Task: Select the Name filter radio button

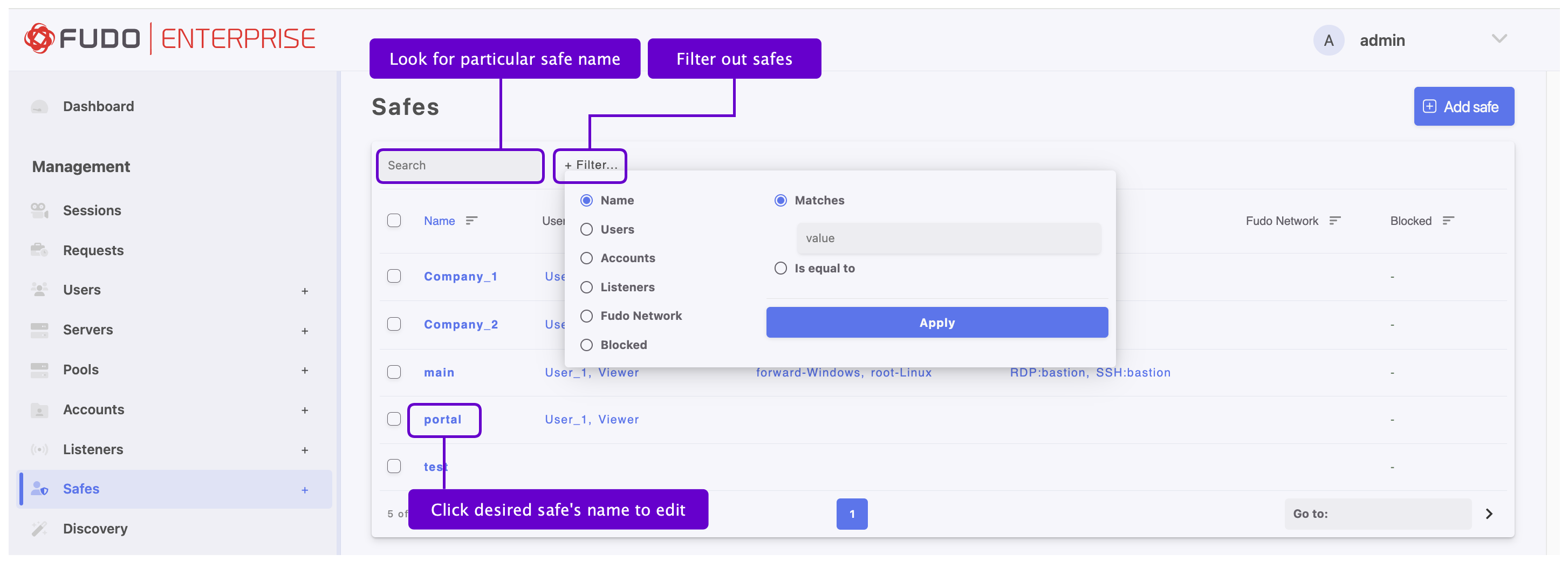Action: 586,200
